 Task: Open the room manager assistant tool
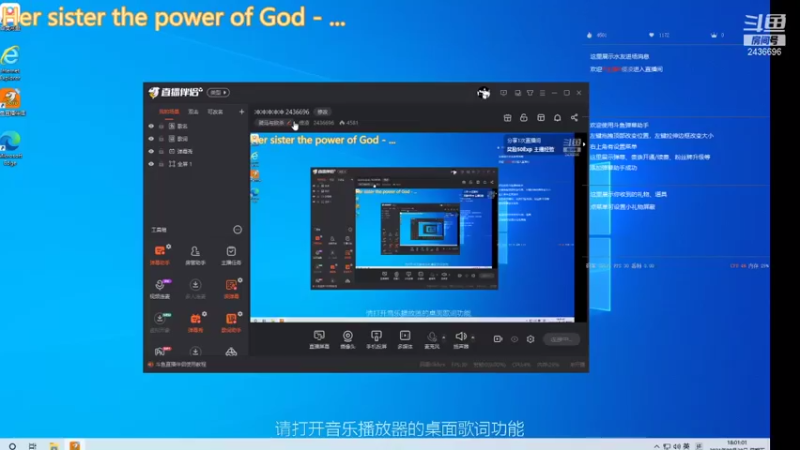pyautogui.click(x=195, y=255)
